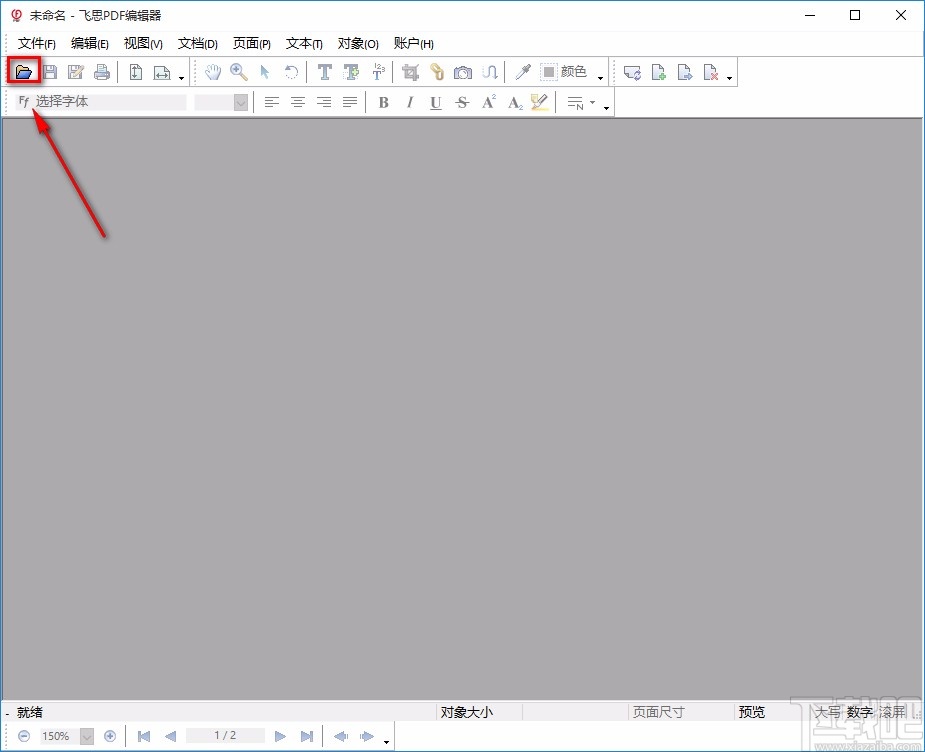Jump to the last page arrow

pos(307,736)
